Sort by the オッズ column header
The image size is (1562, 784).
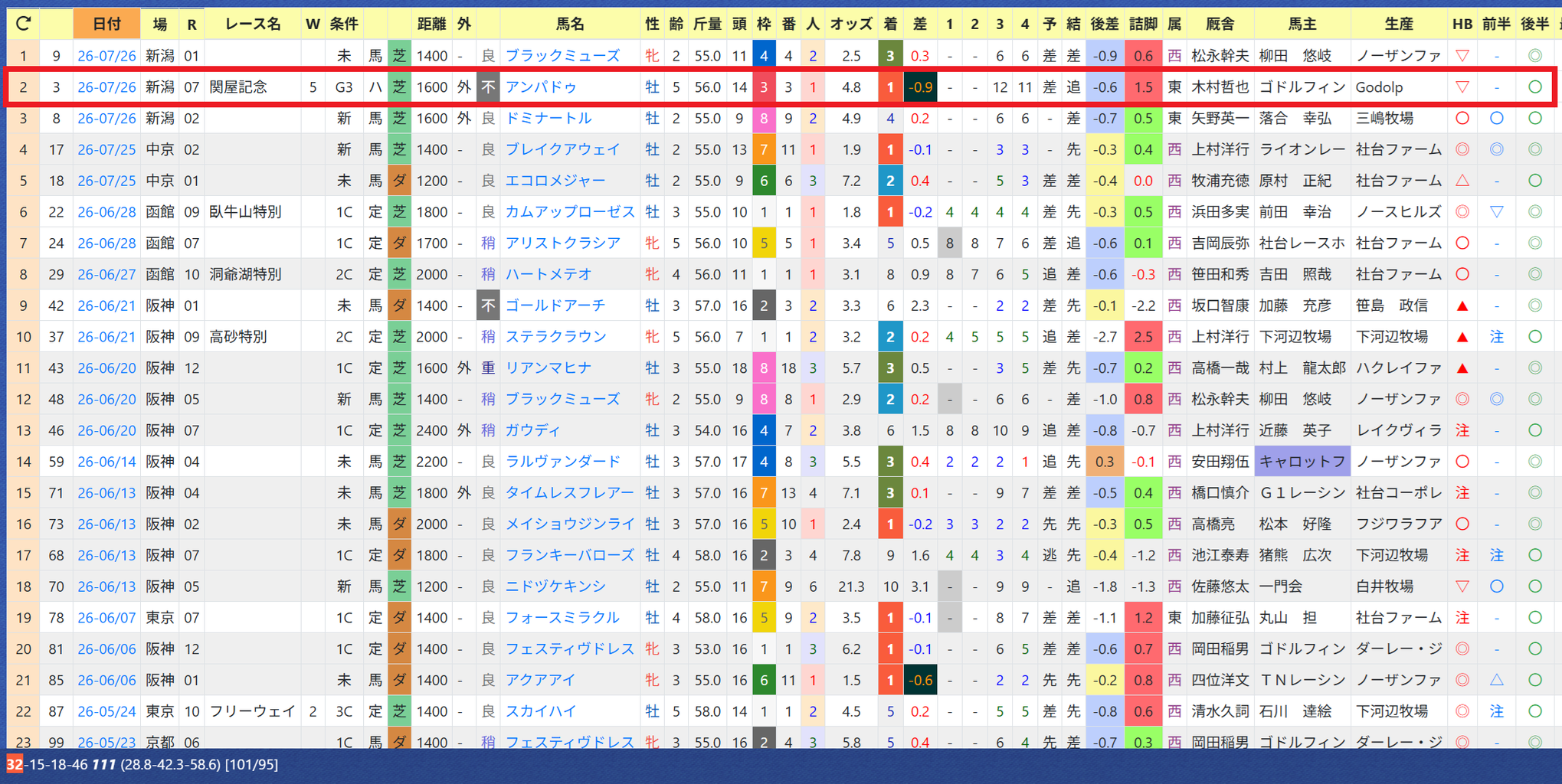pyautogui.click(x=850, y=24)
